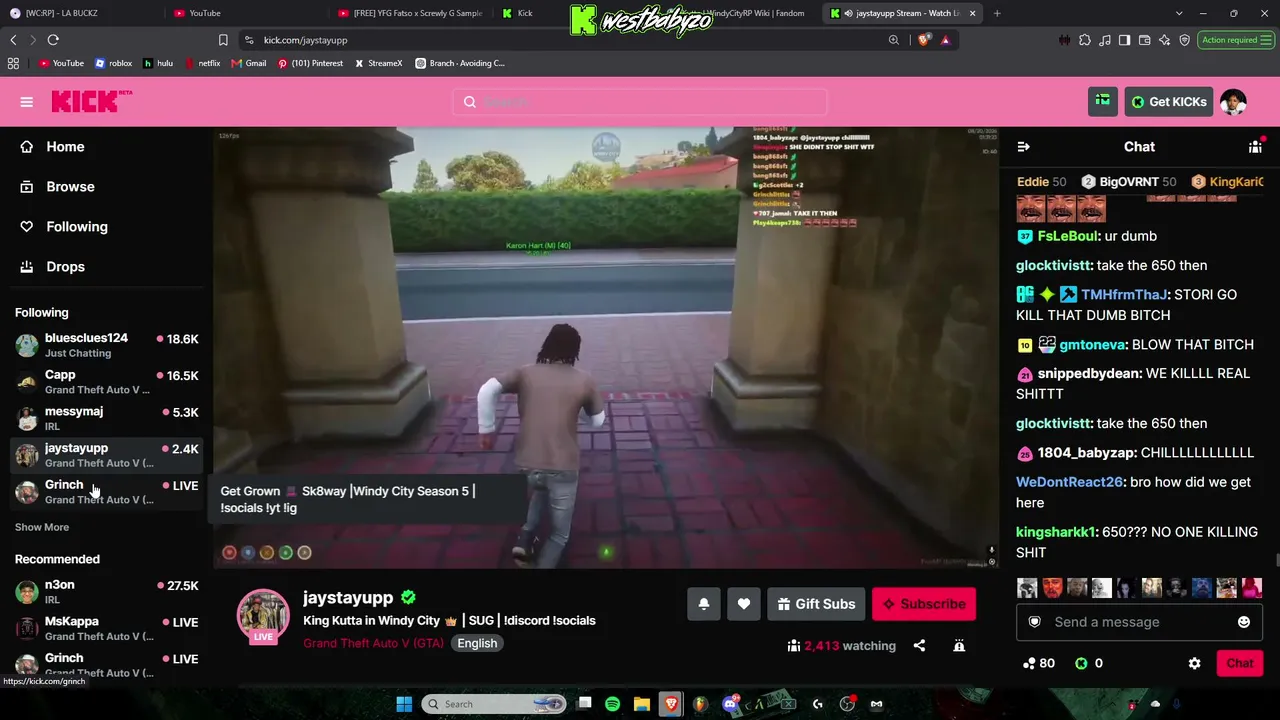Open messymaj channel in Following list
The width and height of the screenshot is (1280, 720).
click(106, 418)
